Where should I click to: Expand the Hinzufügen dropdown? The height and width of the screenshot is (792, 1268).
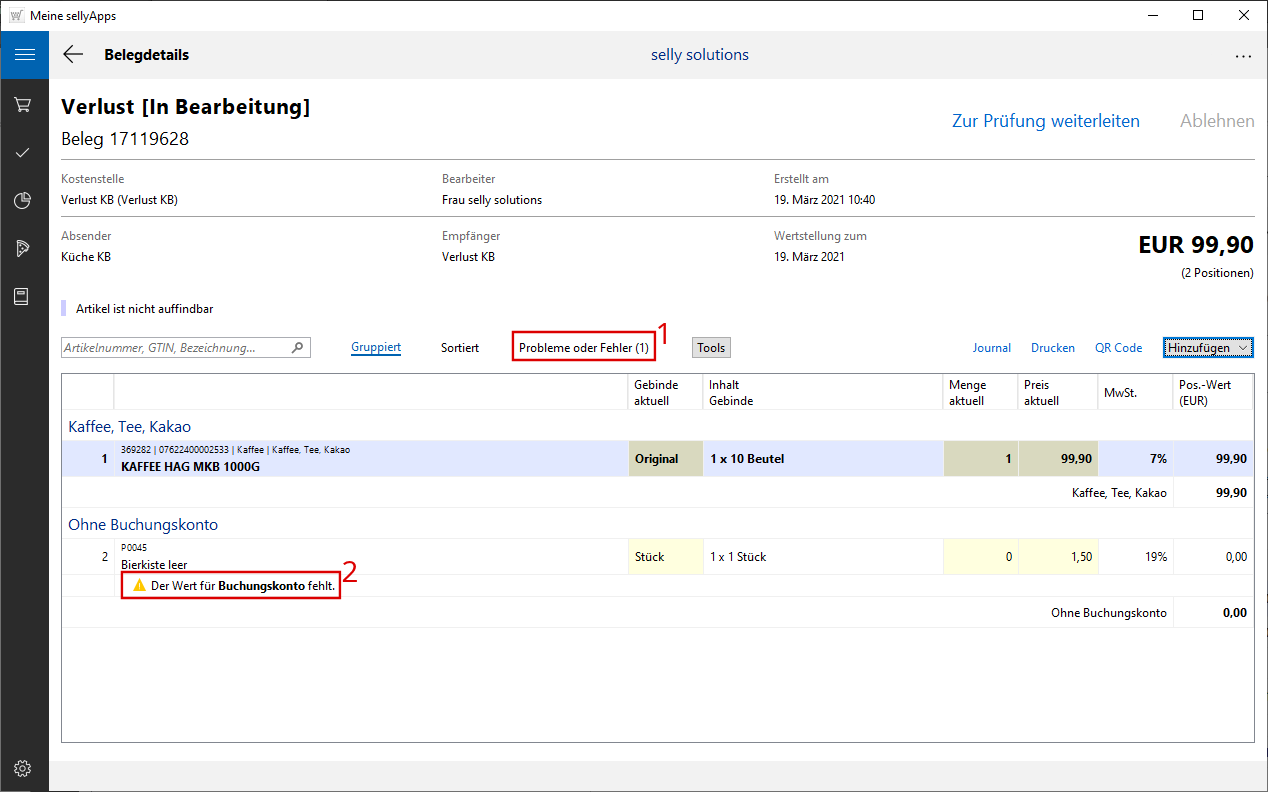(1208, 348)
